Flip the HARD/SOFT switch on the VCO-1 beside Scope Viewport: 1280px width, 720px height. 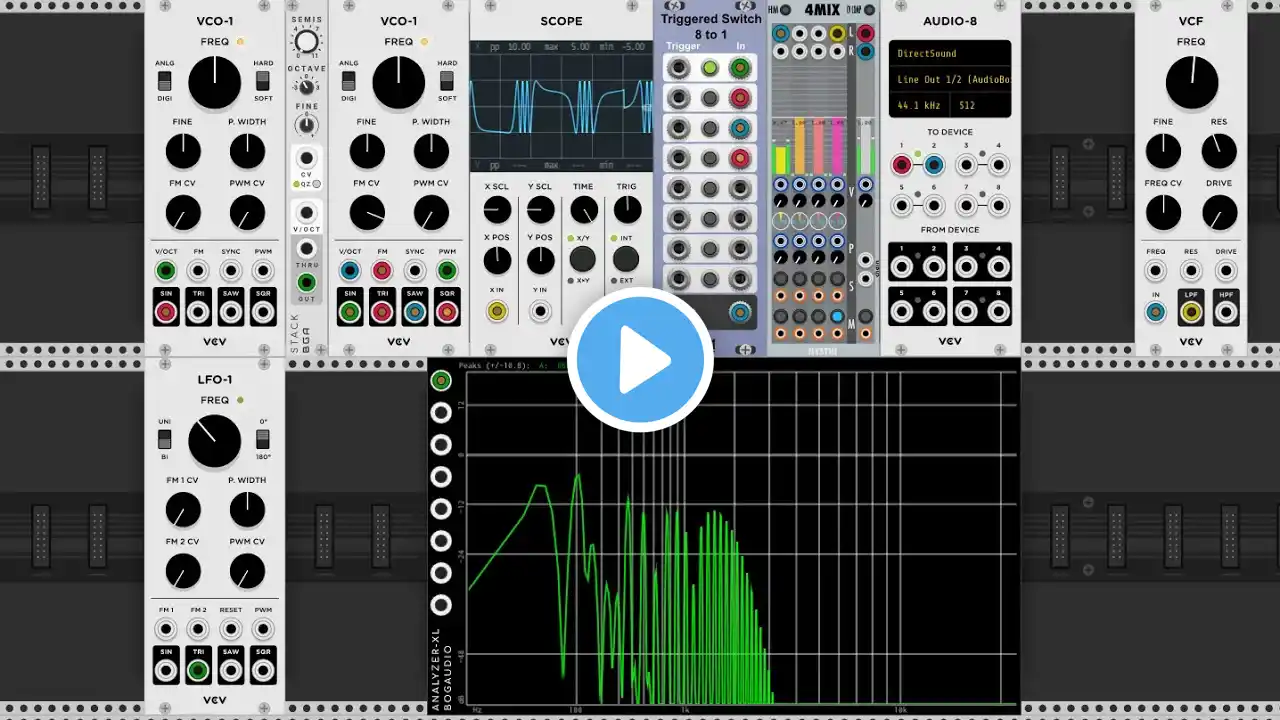tap(447, 81)
